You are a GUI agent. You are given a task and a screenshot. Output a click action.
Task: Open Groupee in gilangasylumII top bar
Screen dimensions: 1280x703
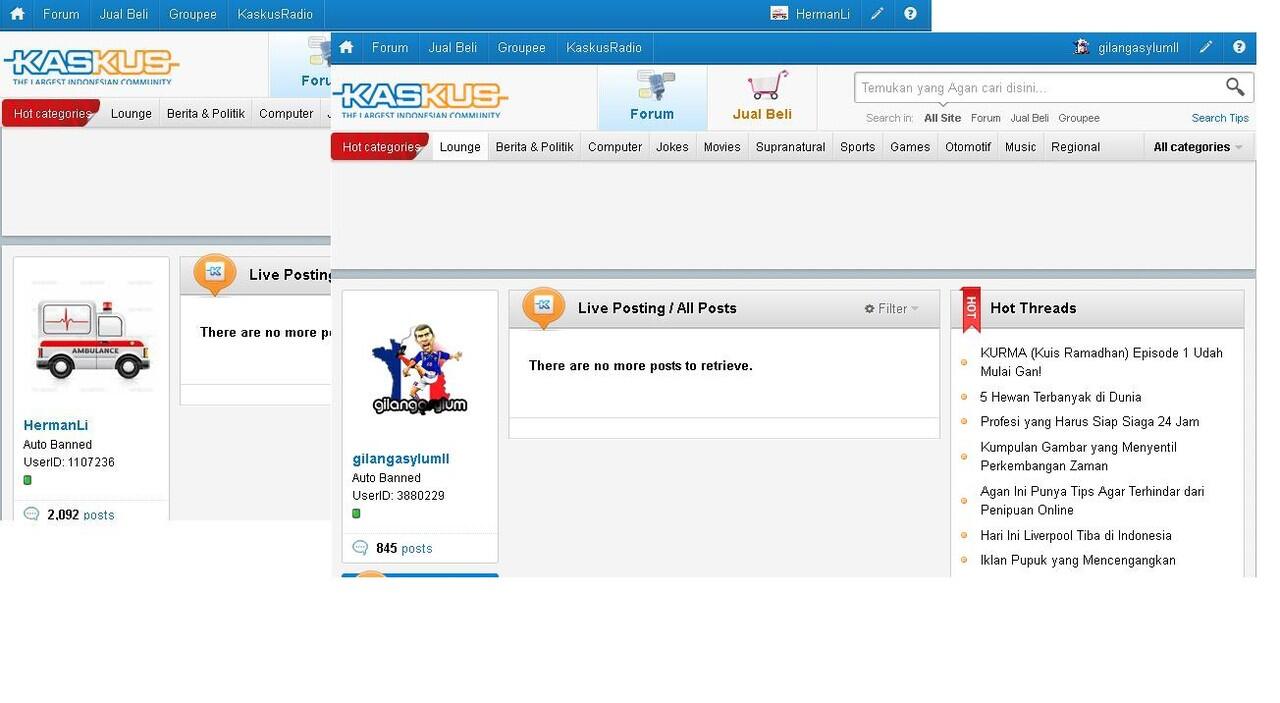(522, 47)
